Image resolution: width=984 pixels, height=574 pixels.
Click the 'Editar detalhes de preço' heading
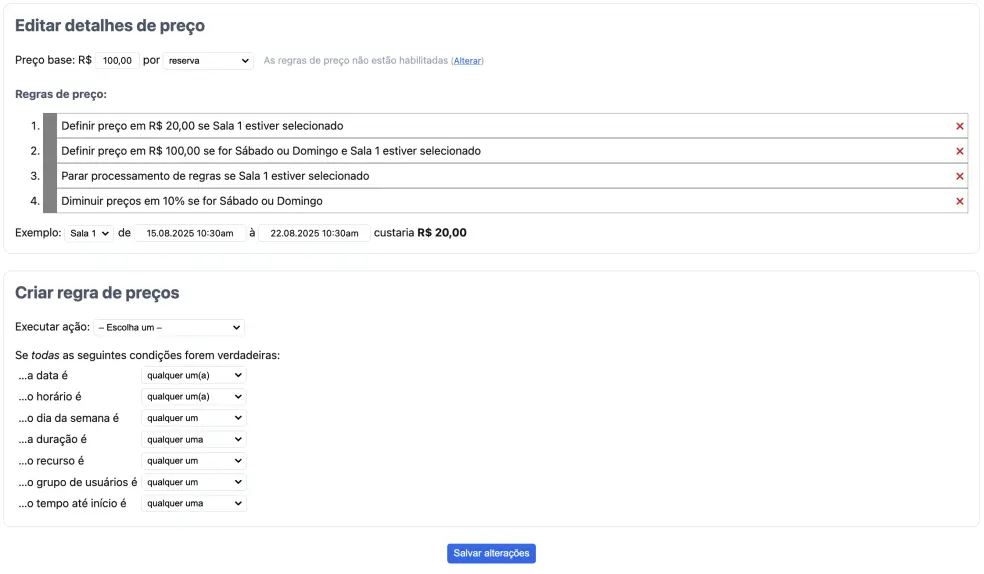pyautogui.click(x=110, y=26)
